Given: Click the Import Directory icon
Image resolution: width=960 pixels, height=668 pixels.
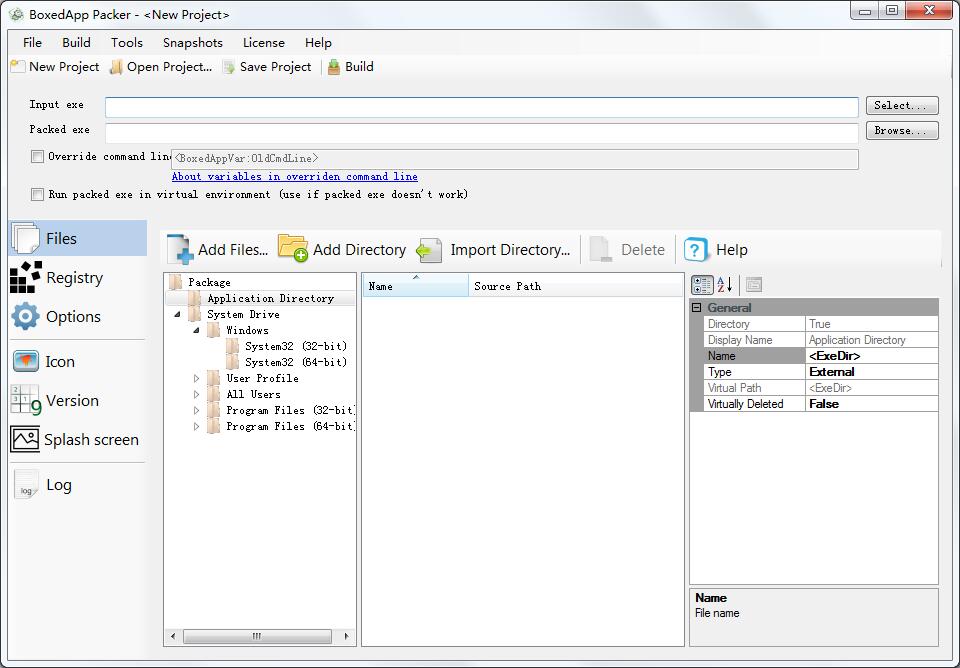Looking at the screenshot, I should (429, 250).
